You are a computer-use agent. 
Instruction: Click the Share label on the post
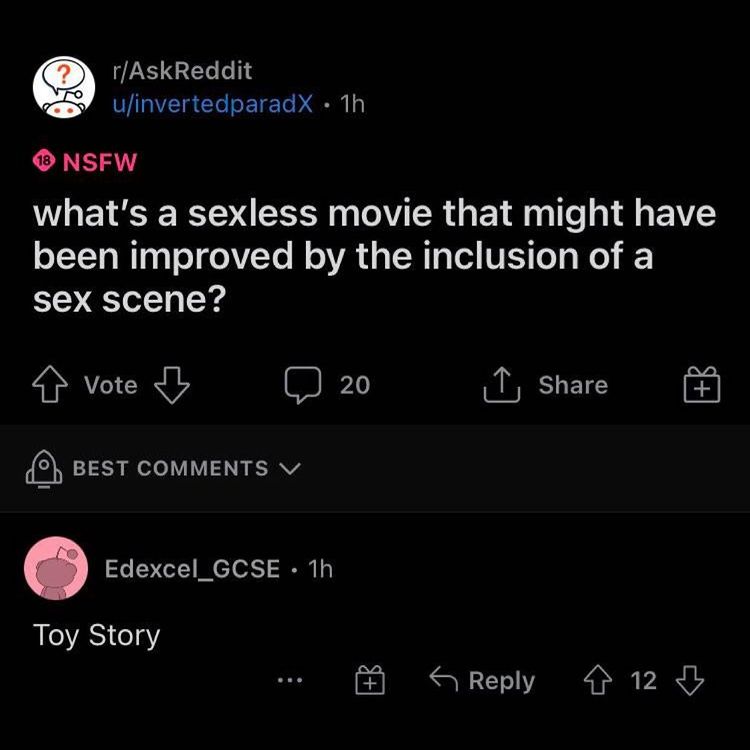tap(573, 385)
